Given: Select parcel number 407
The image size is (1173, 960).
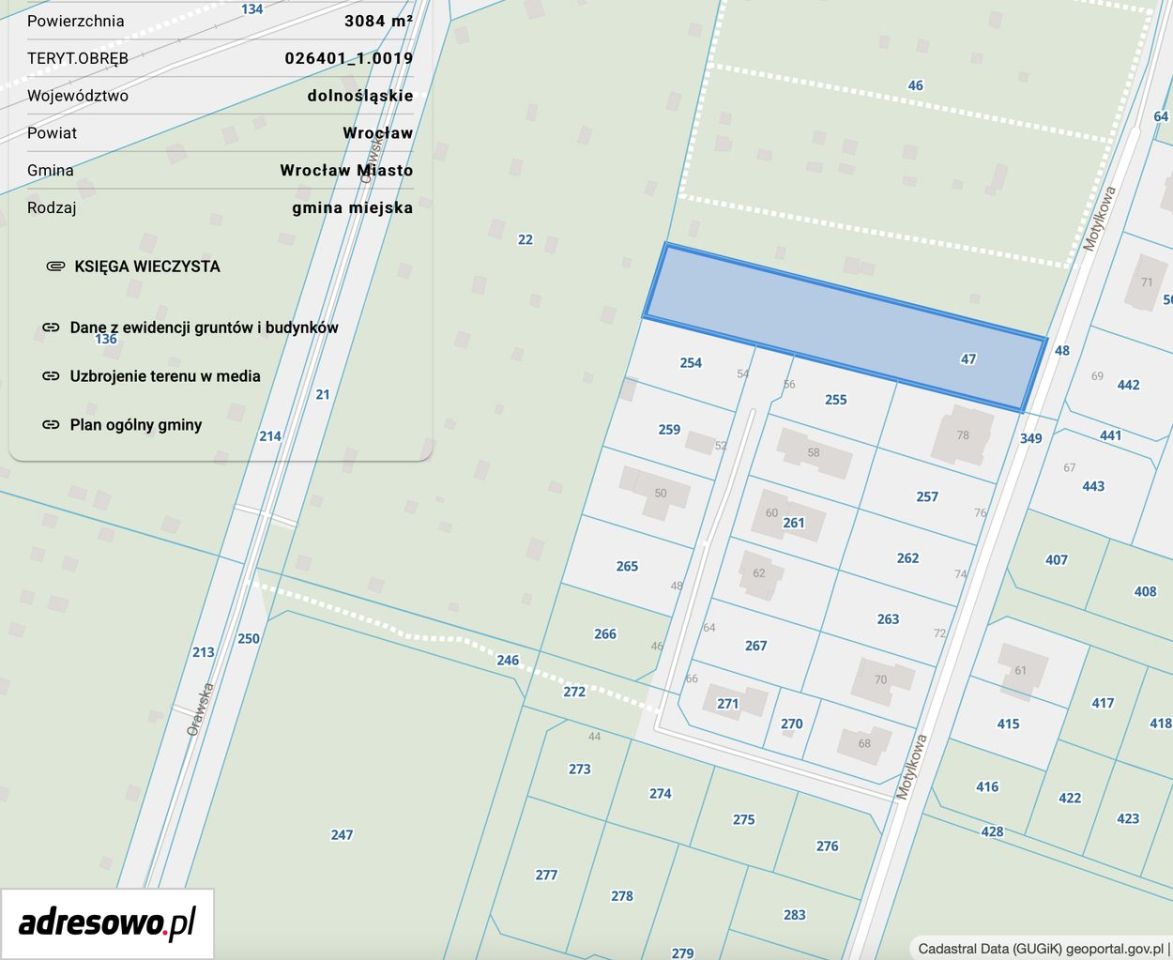Looking at the screenshot, I should click(x=1056, y=560).
